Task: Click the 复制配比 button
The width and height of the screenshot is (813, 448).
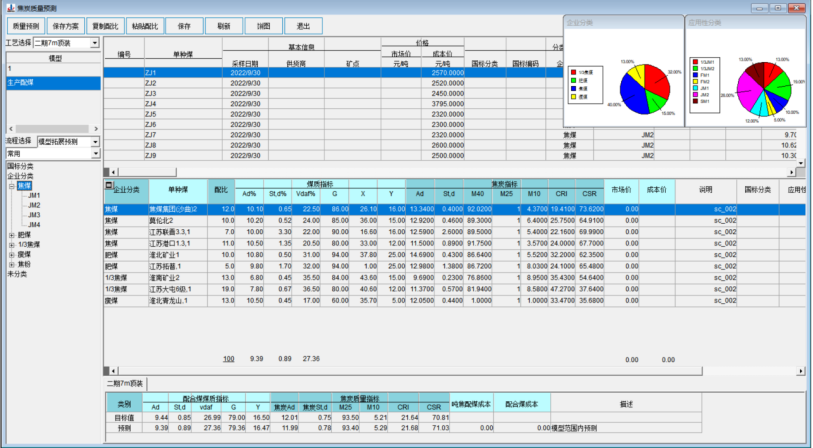Action: click(x=105, y=26)
